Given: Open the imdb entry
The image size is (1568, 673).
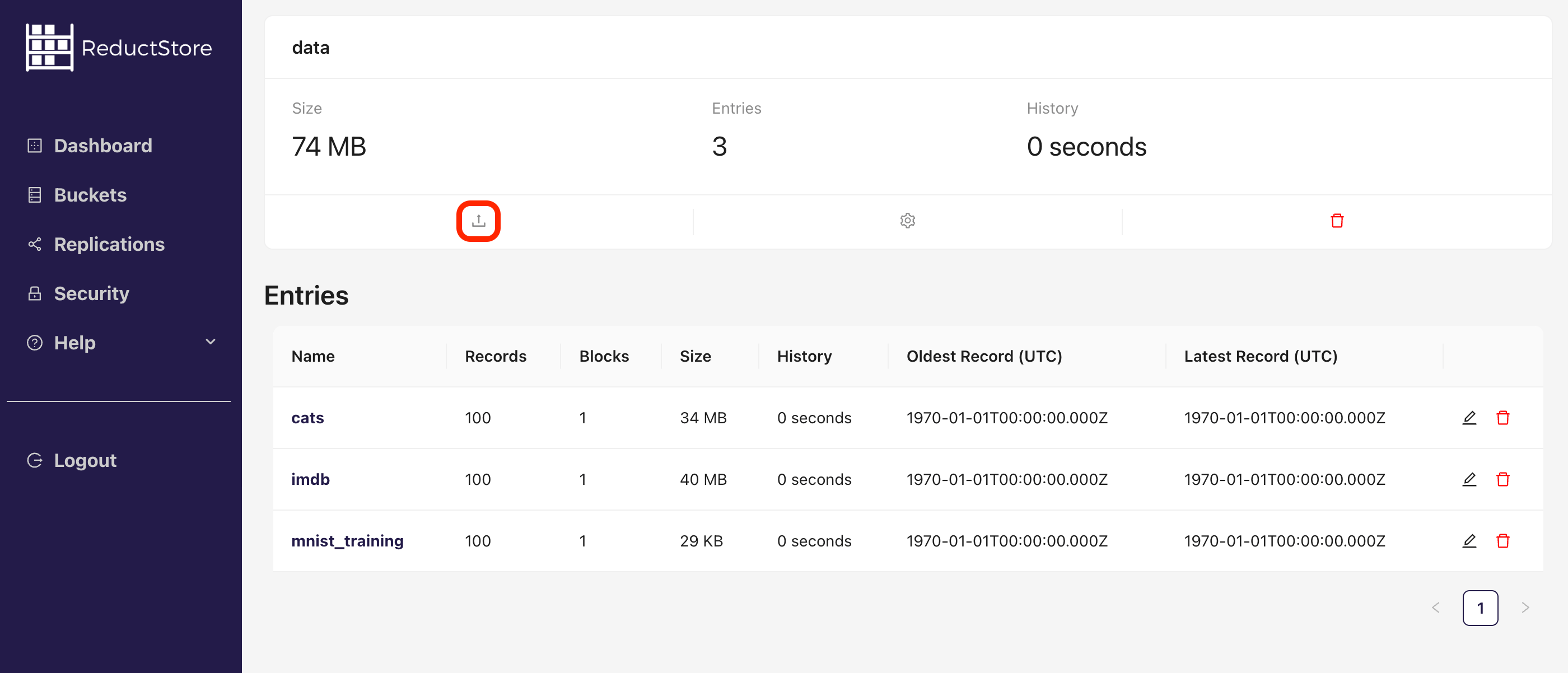Looking at the screenshot, I should pyautogui.click(x=310, y=479).
